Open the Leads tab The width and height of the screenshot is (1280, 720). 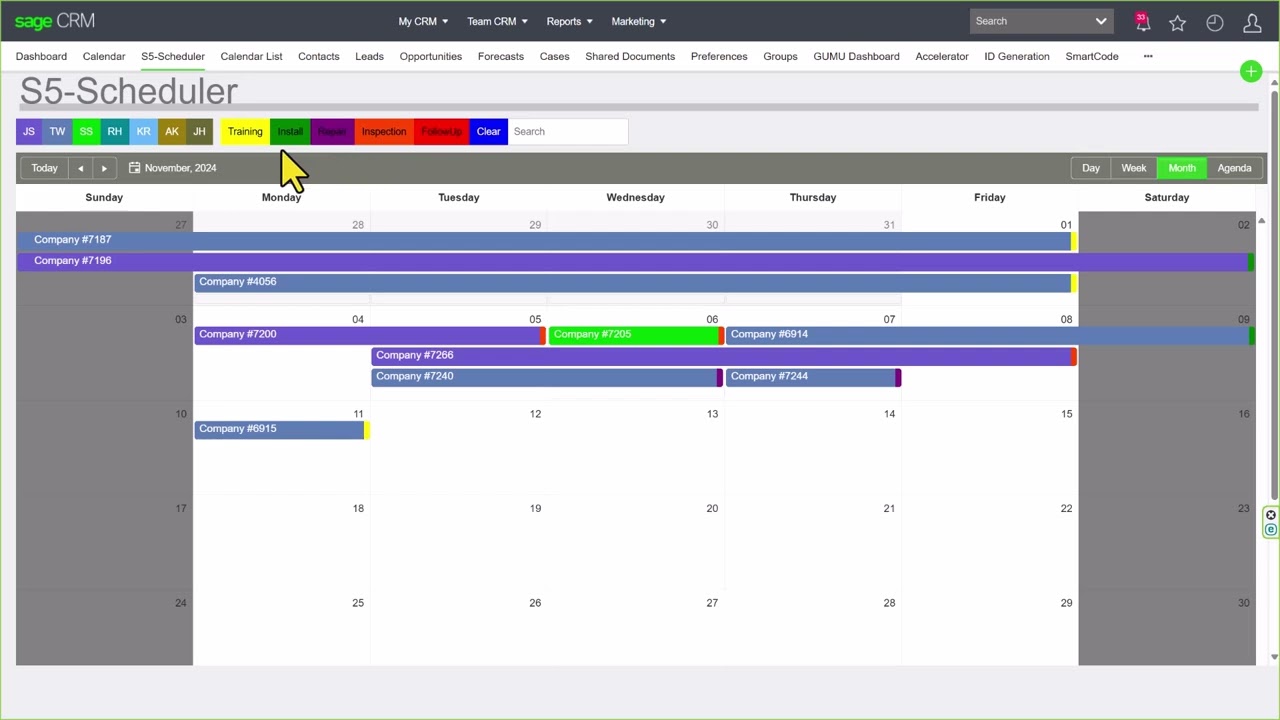(x=369, y=56)
